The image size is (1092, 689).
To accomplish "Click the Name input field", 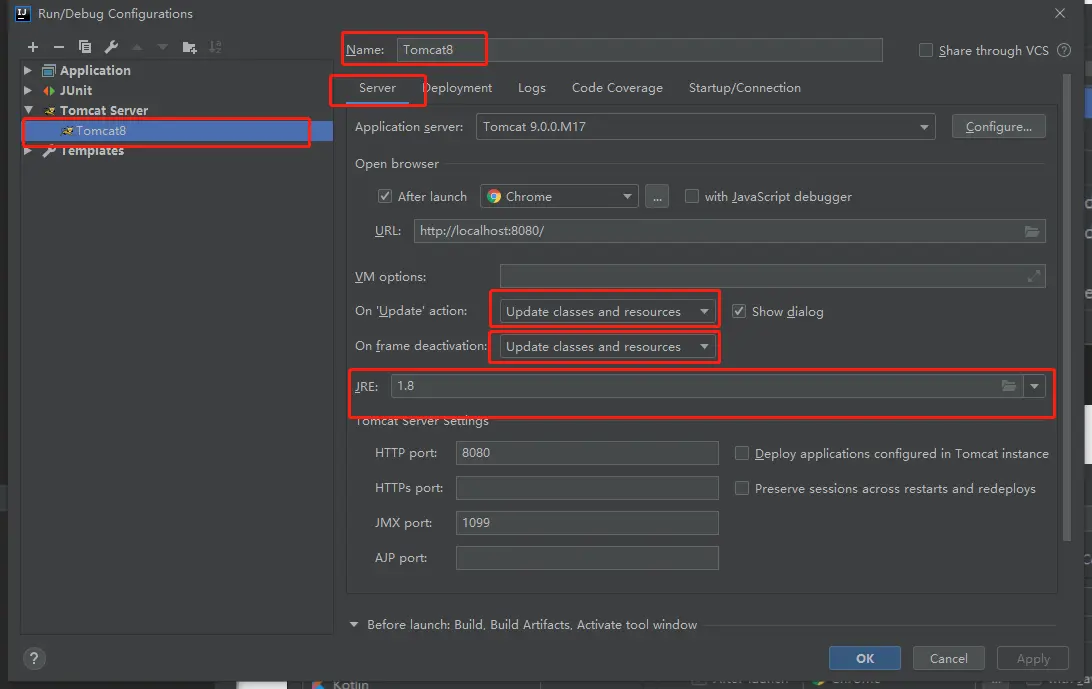I will (x=639, y=49).
